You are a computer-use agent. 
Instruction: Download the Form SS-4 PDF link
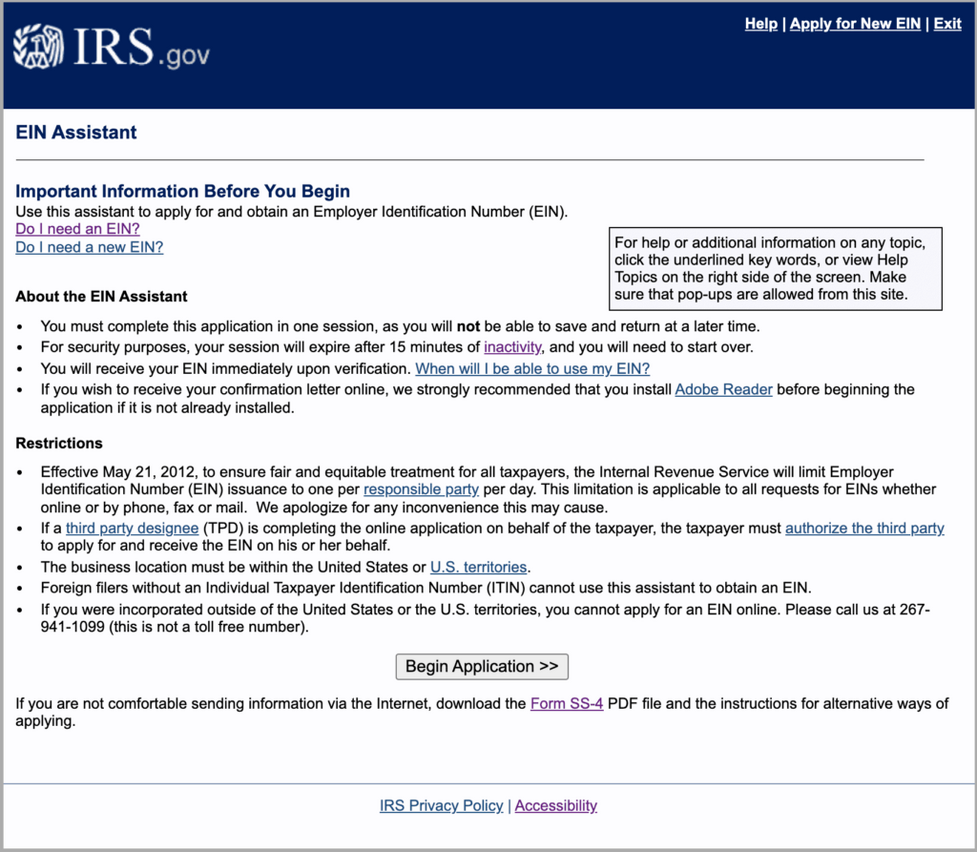[x=566, y=703]
